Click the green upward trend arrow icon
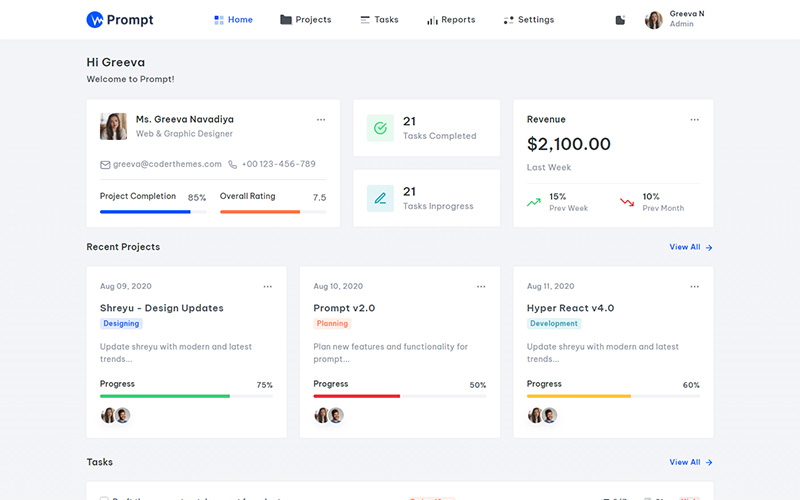This screenshot has height=500, width=800. point(535,202)
